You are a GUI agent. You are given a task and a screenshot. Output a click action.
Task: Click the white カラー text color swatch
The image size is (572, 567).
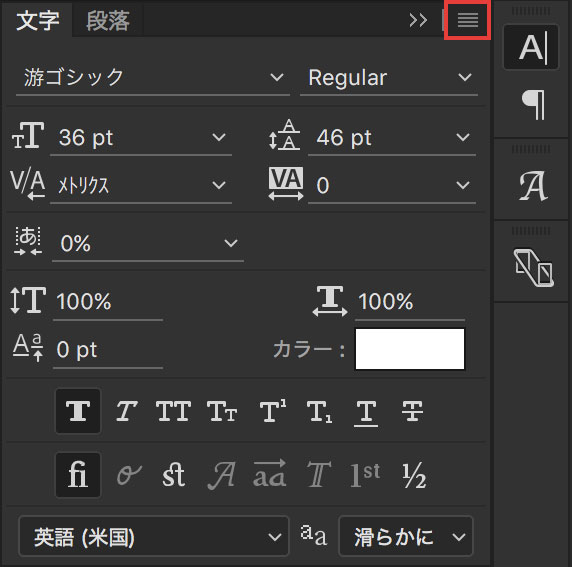tap(410, 349)
